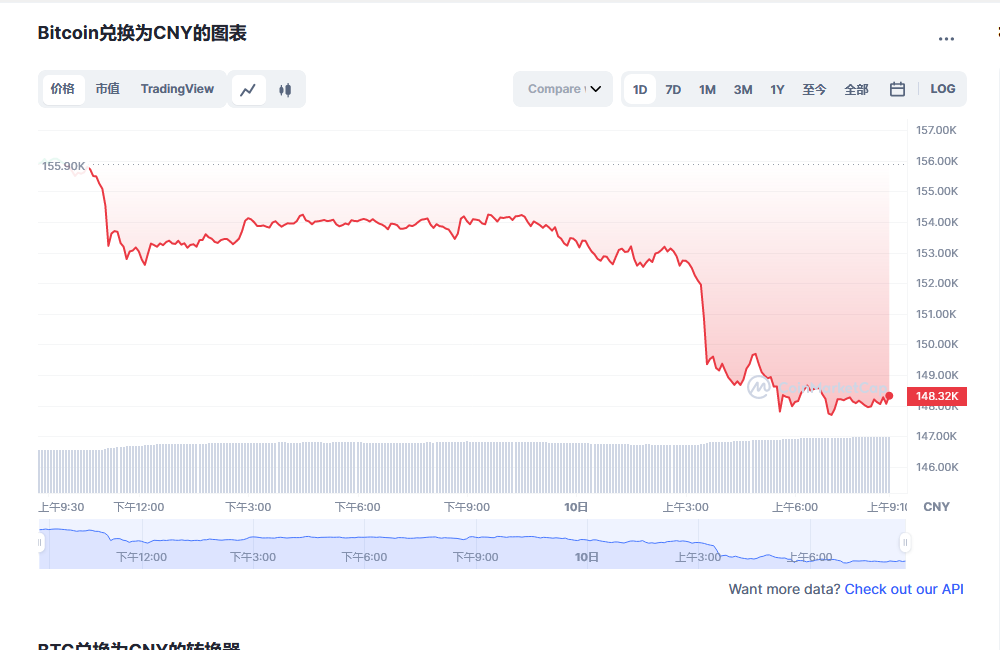Viewport: 1000px width, 650px height.
Task: Select the 全部 time range
Action: coord(857,89)
